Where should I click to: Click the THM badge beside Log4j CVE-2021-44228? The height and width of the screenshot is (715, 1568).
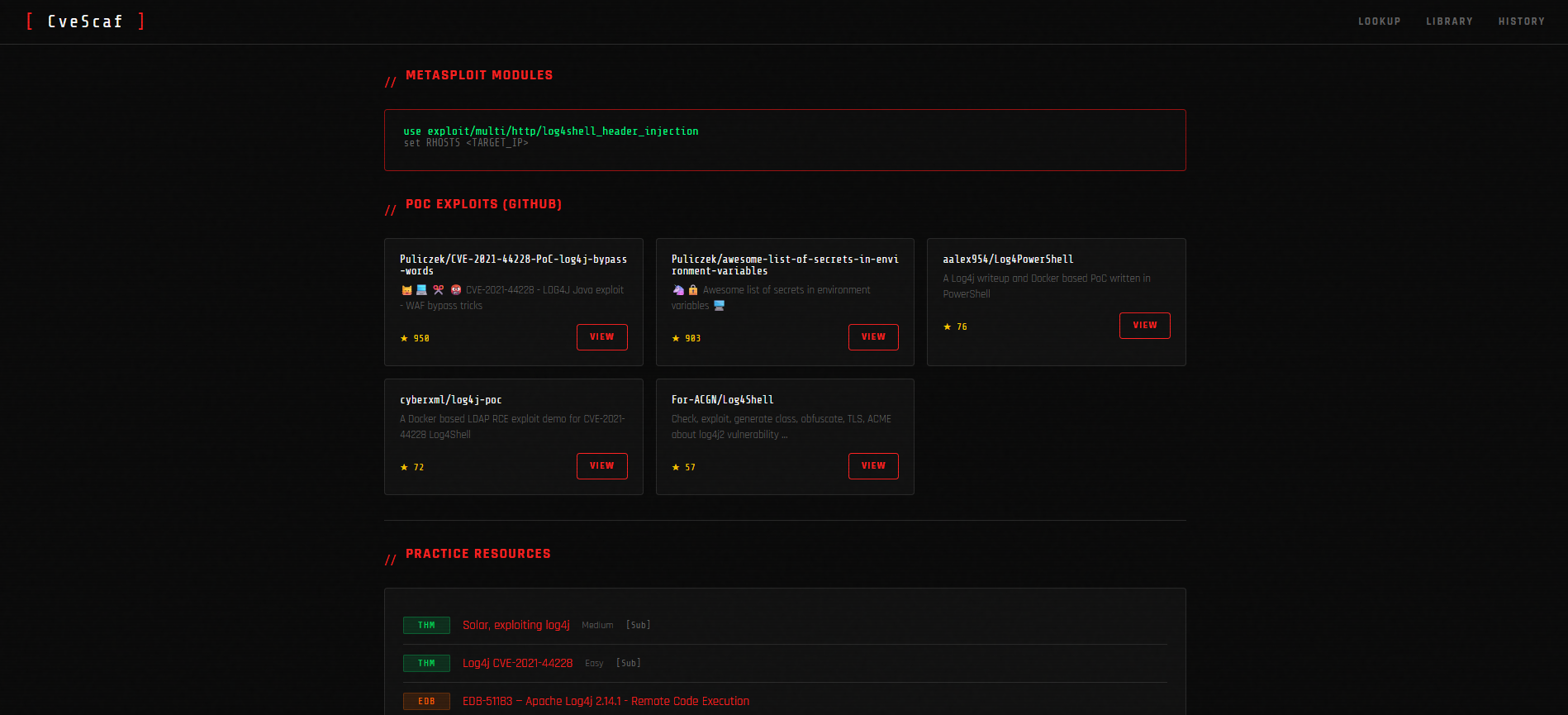[426, 664]
